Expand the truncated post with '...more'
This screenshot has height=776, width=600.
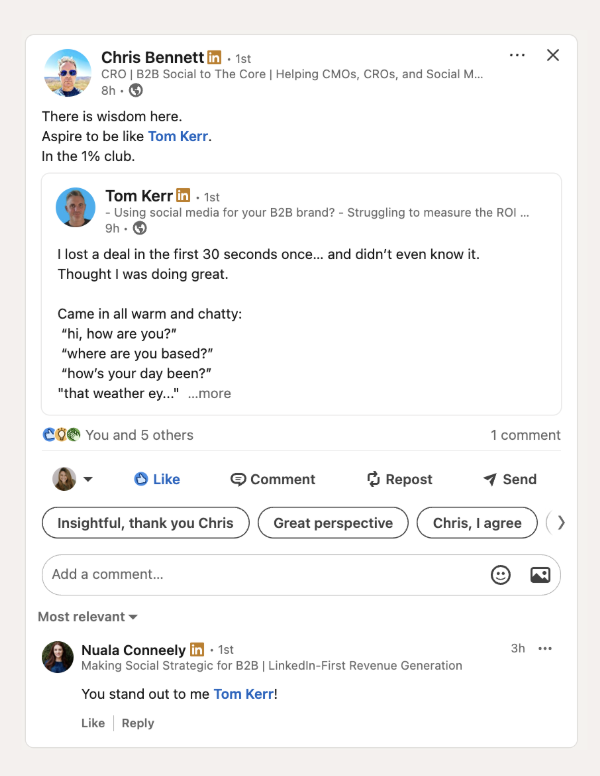(209, 394)
